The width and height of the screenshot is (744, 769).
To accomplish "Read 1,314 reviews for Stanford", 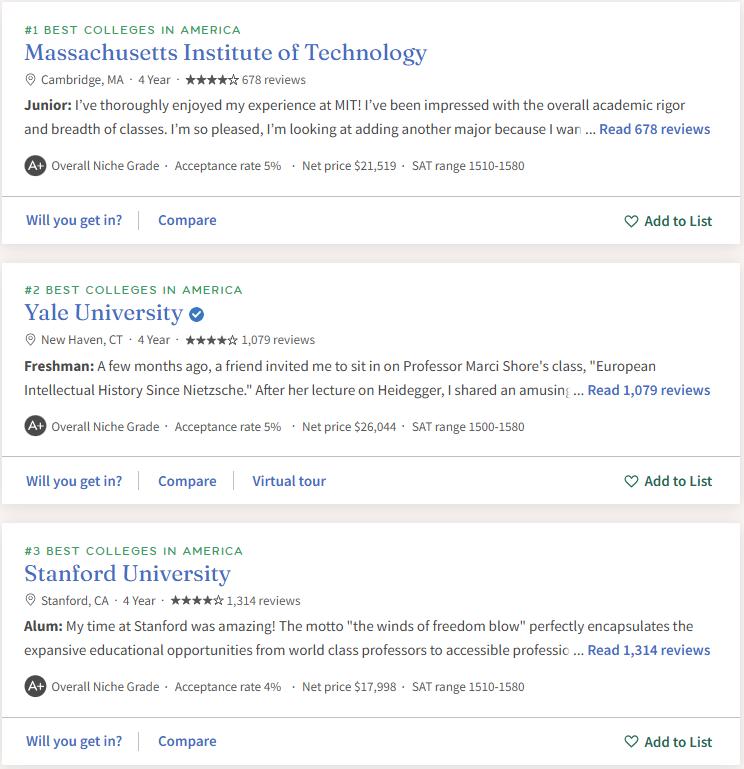I will (x=648, y=650).
